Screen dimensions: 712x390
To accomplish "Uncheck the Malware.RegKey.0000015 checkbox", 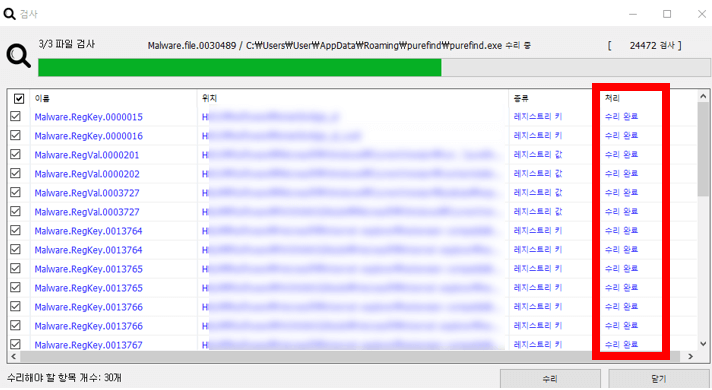I will click(15, 117).
